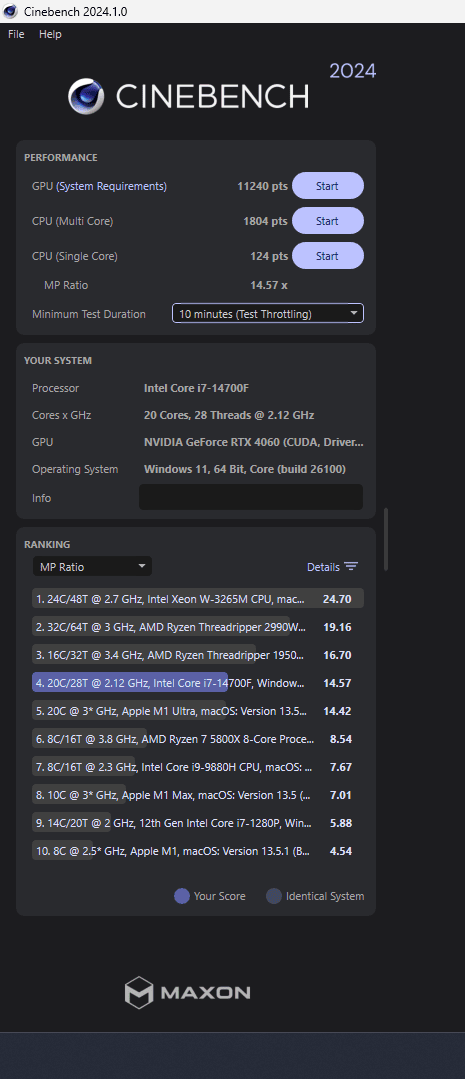The height and width of the screenshot is (1079, 465).
Task: Click the 11240 pts GPU score
Action: (262, 186)
